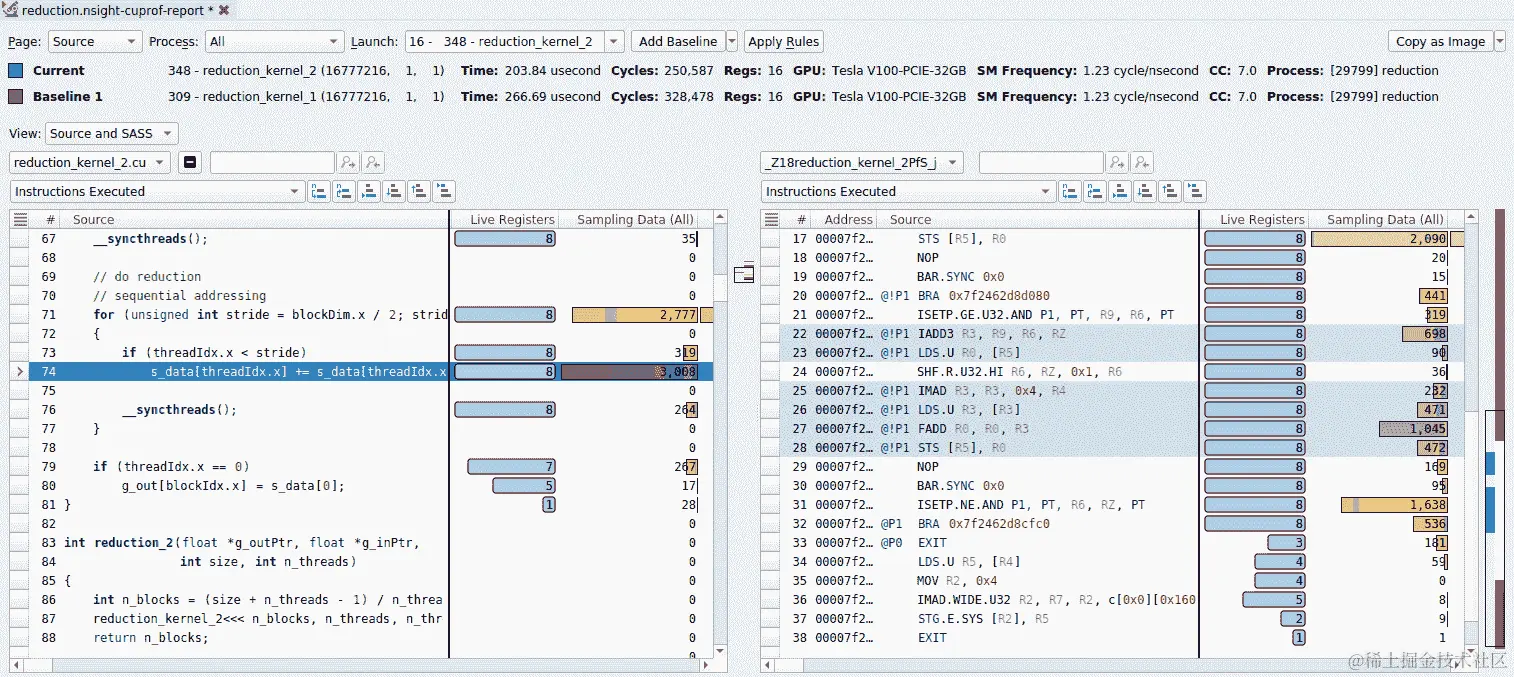This screenshot has width=1514, height=677.
Task: Click the first navigation icon in the source pane toolbar
Action: [319, 191]
